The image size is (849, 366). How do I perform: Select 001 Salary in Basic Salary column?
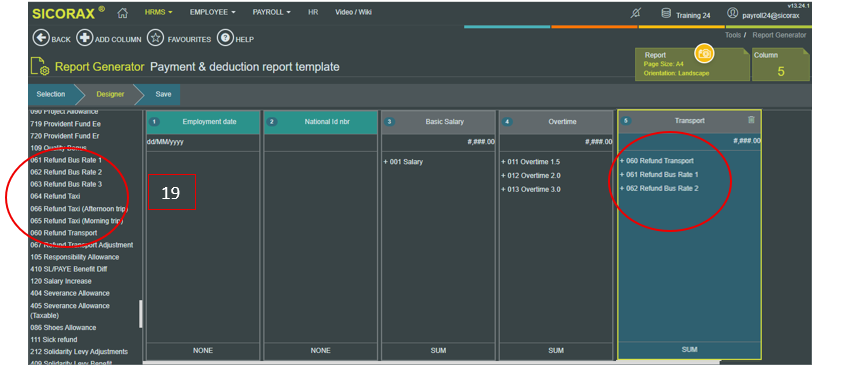coord(403,162)
